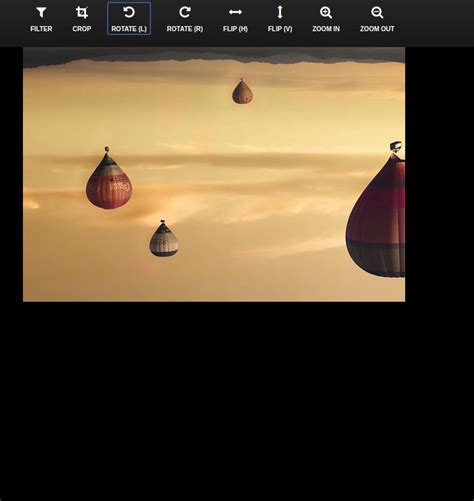Rotate the image left
The width and height of the screenshot is (474, 501).
coord(129,19)
